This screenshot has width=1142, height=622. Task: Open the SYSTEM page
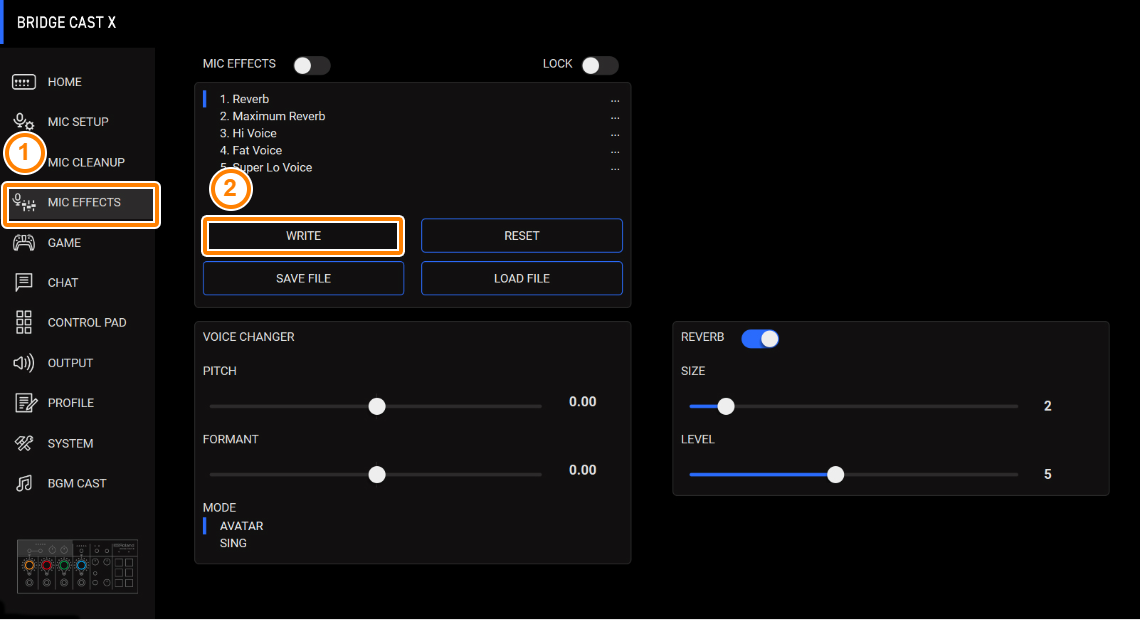70,444
